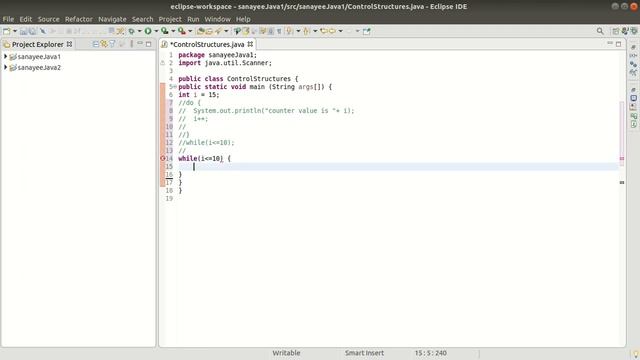The height and width of the screenshot is (360, 640).
Task: Switch to the Debug perspective icon
Action: tap(633, 31)
